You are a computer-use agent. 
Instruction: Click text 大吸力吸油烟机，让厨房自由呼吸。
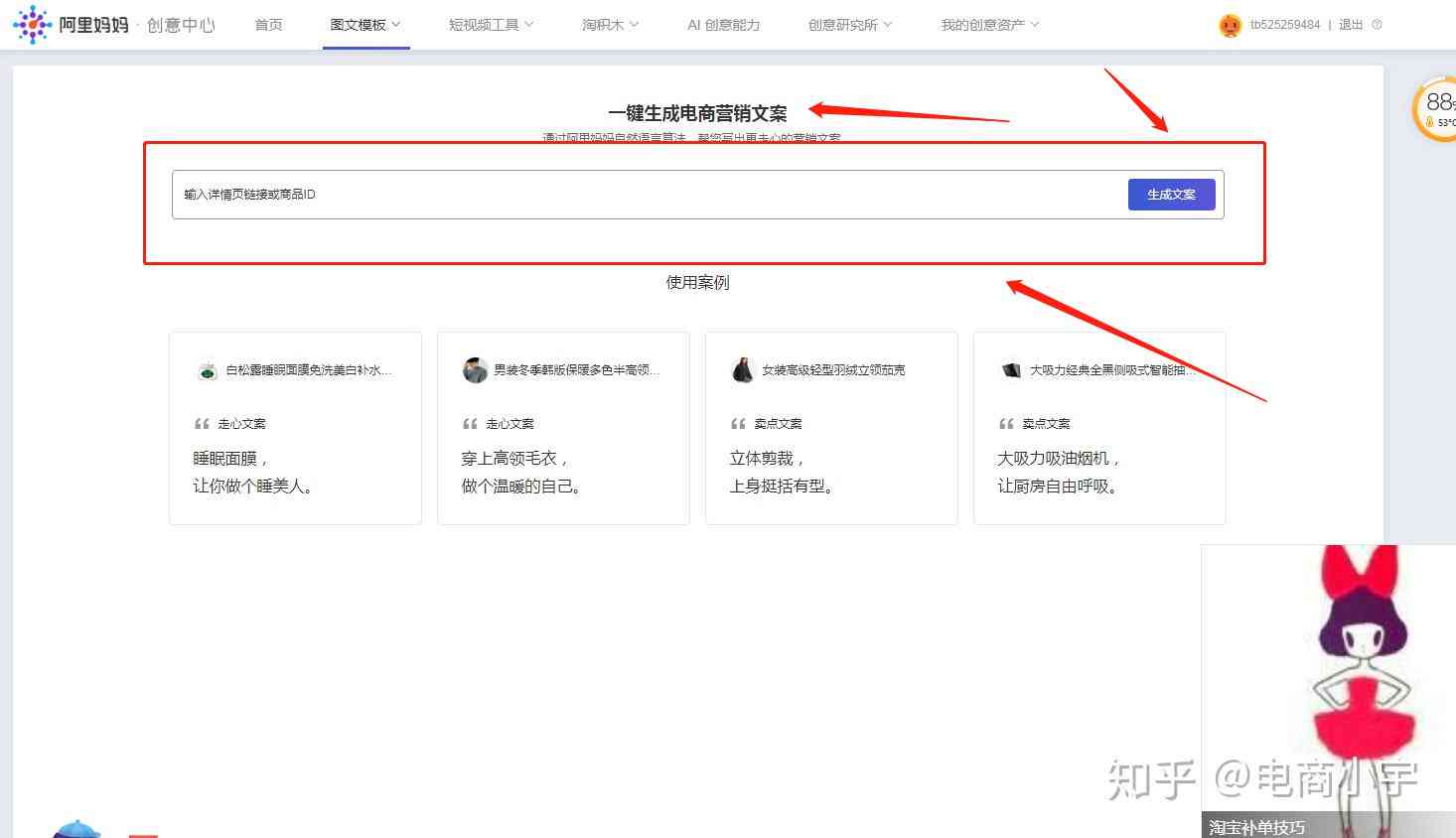coord(1061,473)
